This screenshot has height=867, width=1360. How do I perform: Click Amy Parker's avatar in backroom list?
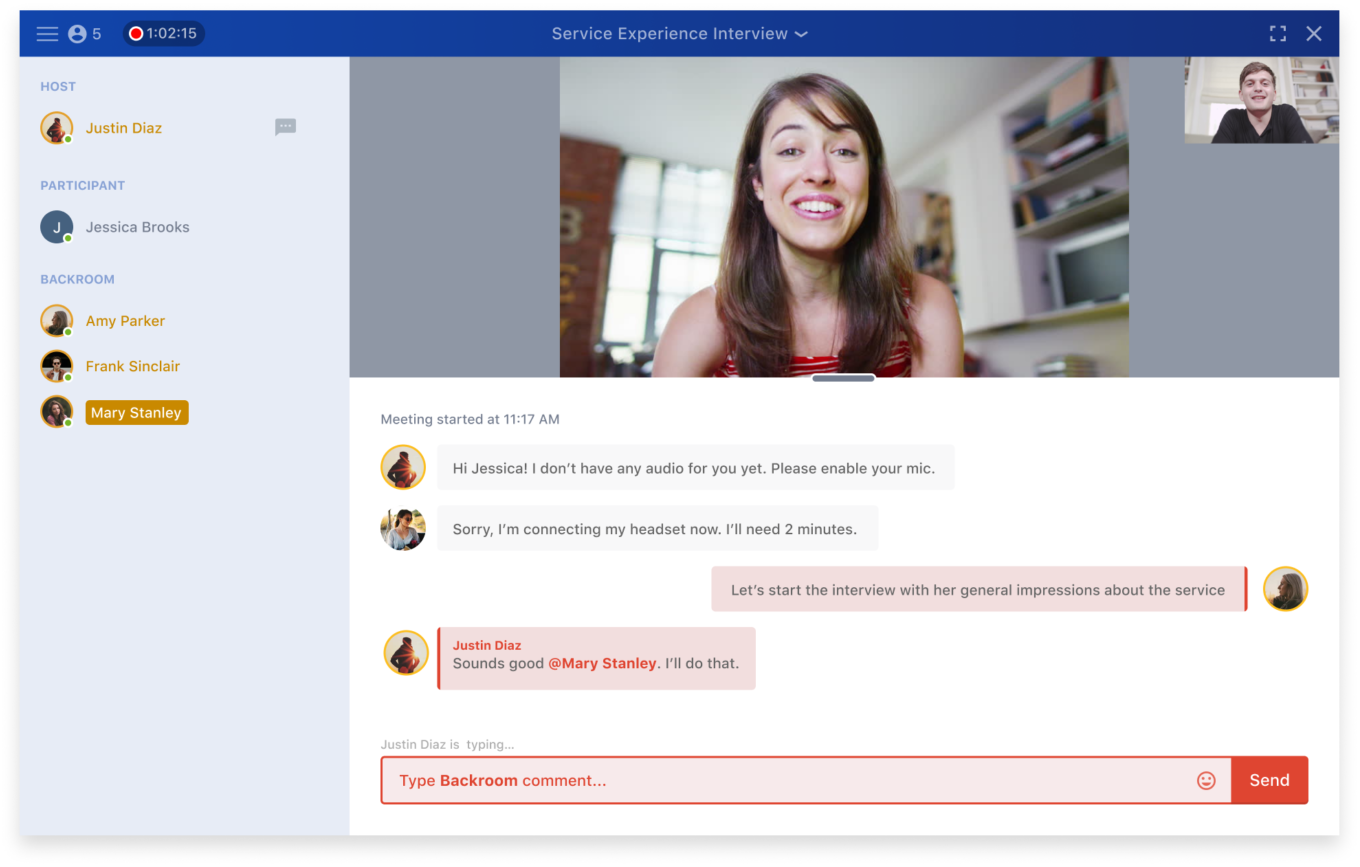(57, 321)
